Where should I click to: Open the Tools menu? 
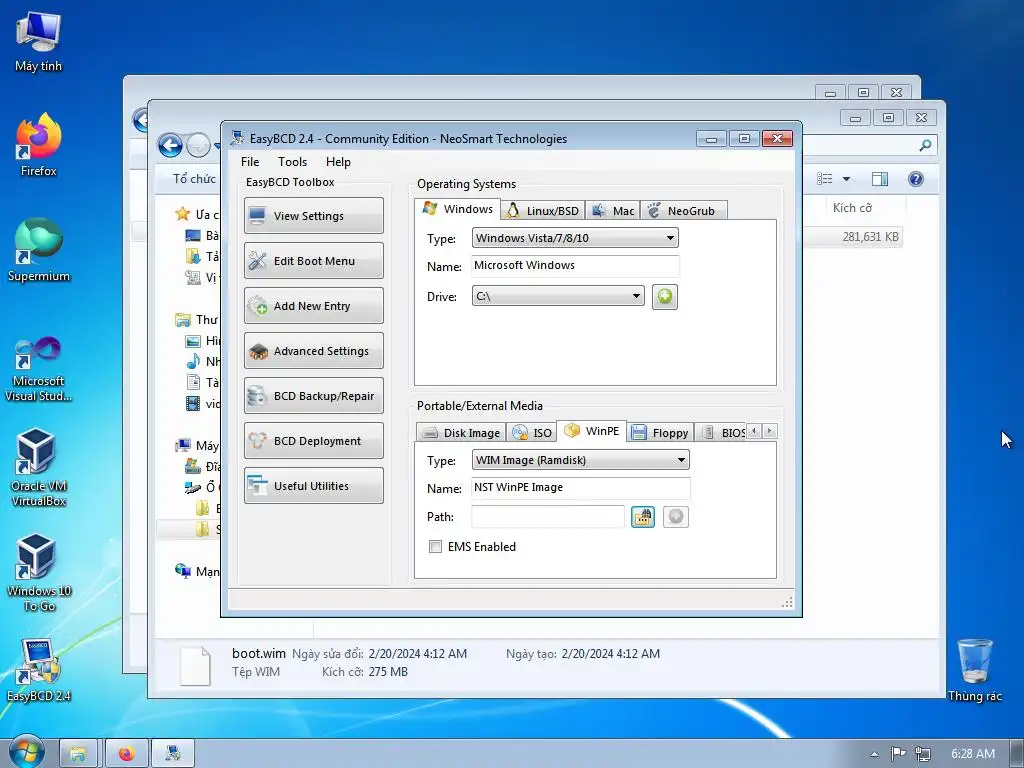[x=292, y=162]
